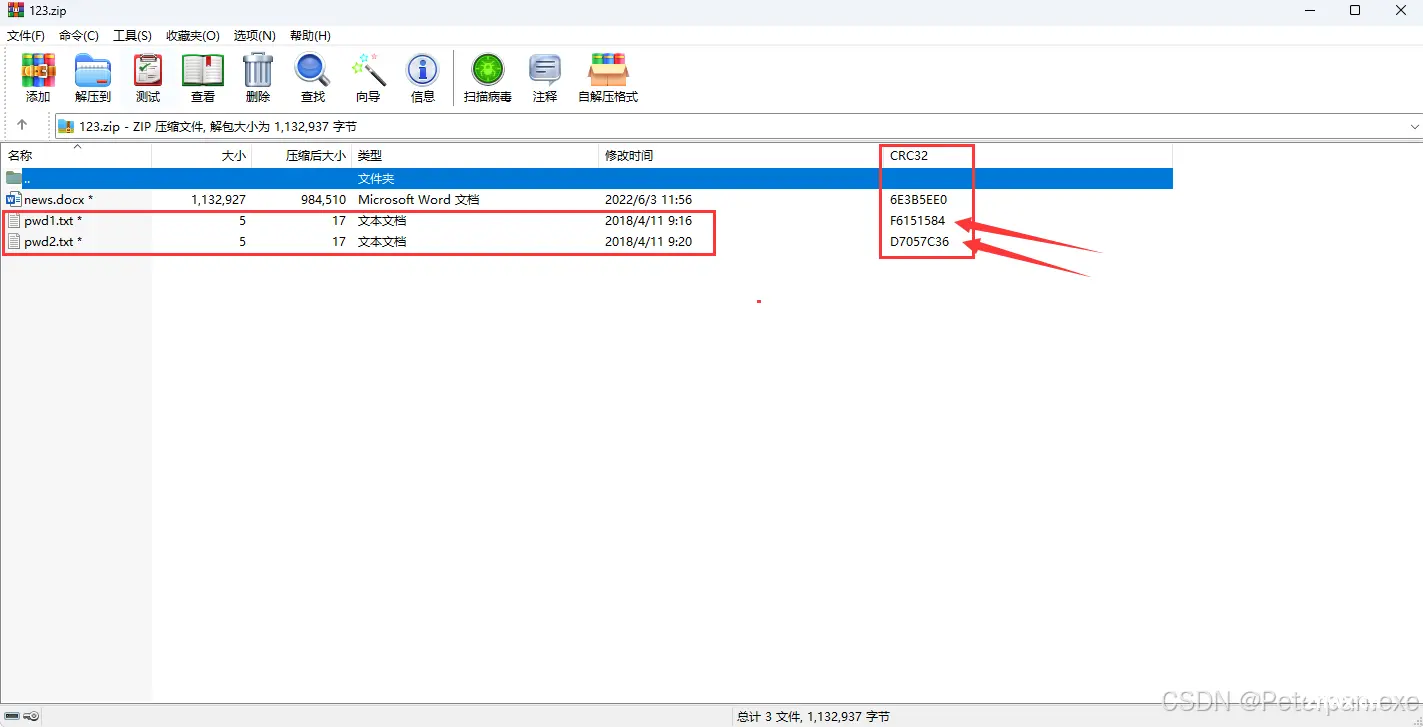Click CRC32 value 6E3B5EE0
This screenshot has height=727, width=1423.
click(x=918, y=199)
